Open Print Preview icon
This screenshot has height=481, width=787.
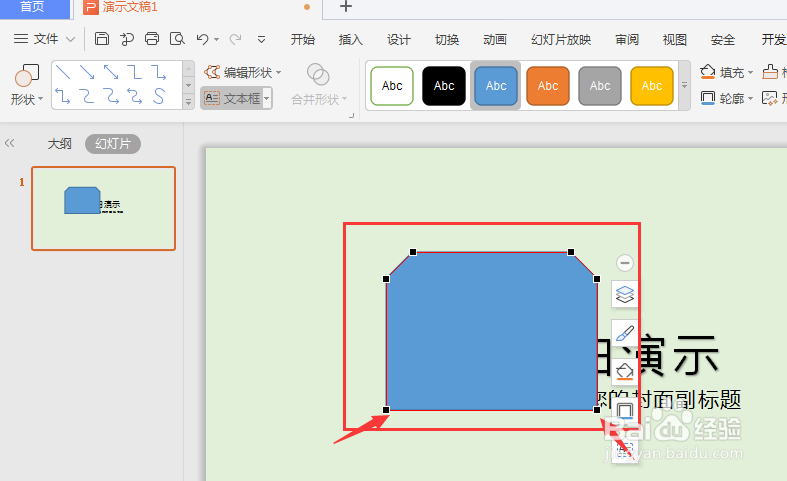pyautogui.click(x=177, y=39)
